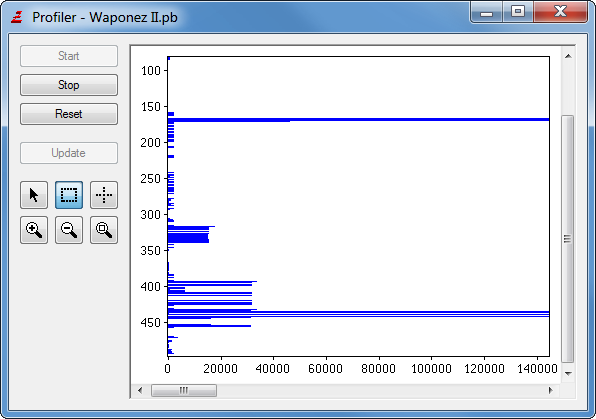This screenshot has height=419, width=596.
Task: Click the zoom in magnifier
Action: pyautogui.click(x=34, y=230)
